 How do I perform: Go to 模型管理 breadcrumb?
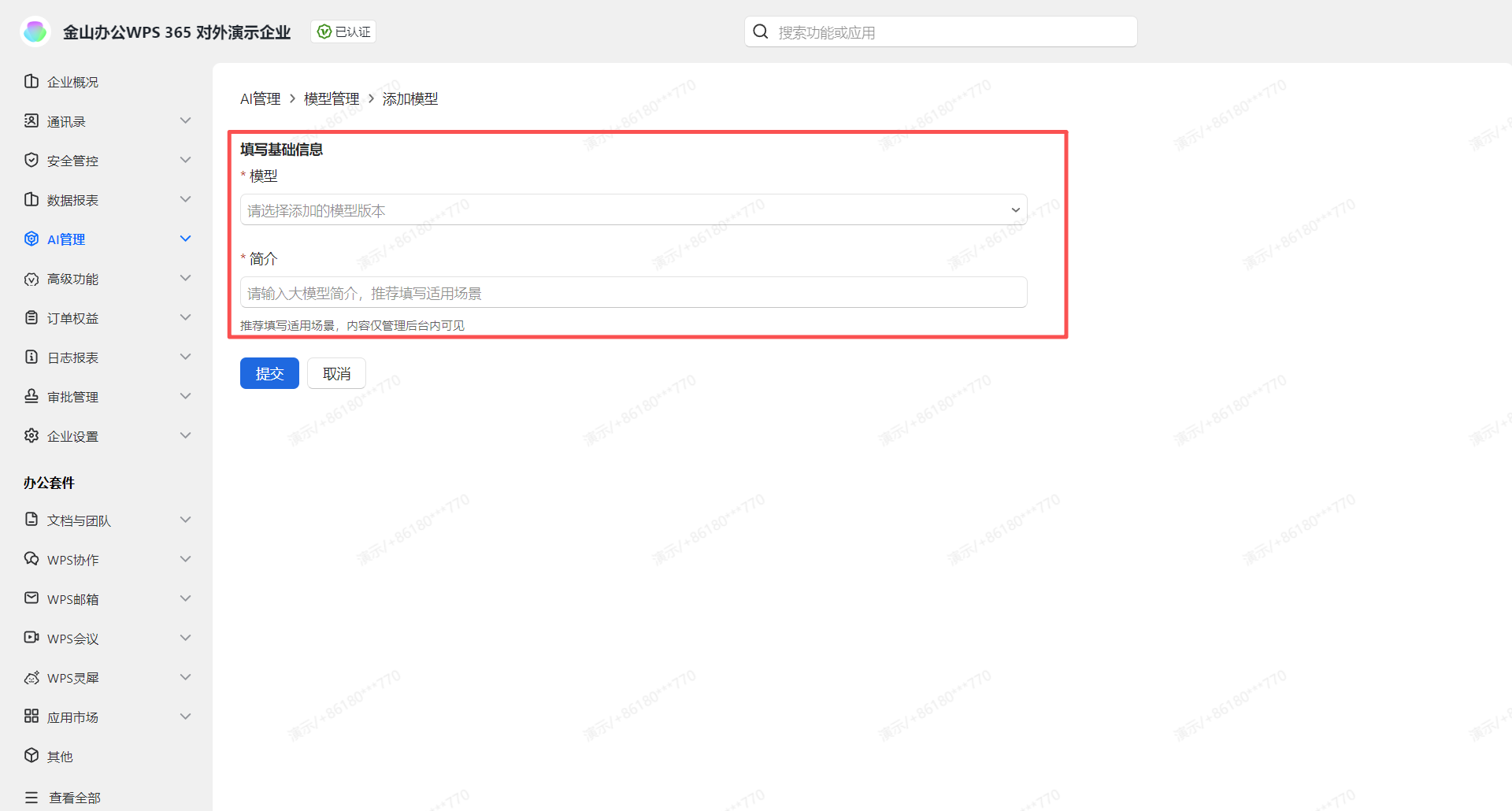(332, 98)
